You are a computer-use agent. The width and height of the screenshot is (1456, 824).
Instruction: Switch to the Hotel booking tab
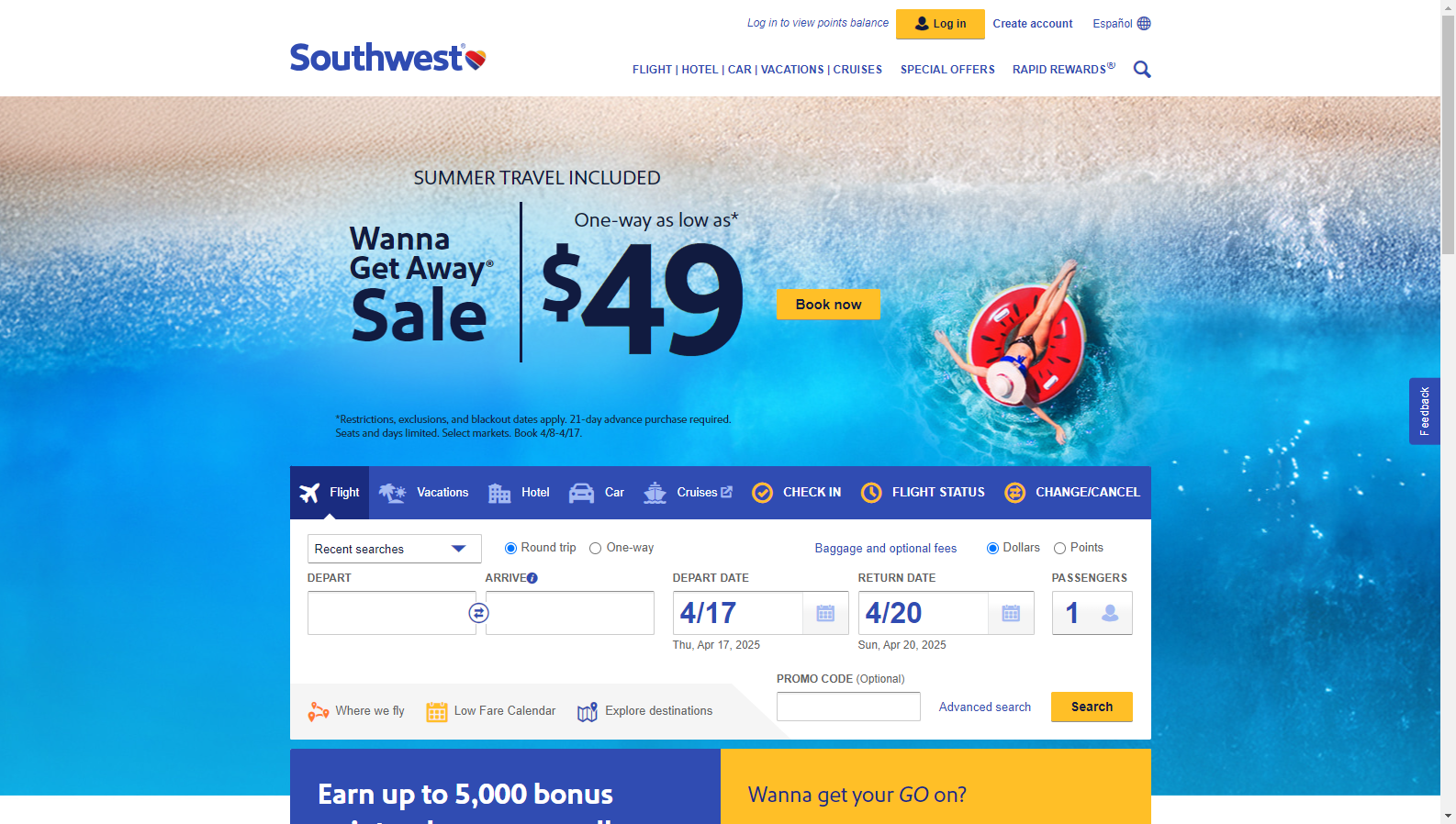pyautogui.click(x=519, y=493)
